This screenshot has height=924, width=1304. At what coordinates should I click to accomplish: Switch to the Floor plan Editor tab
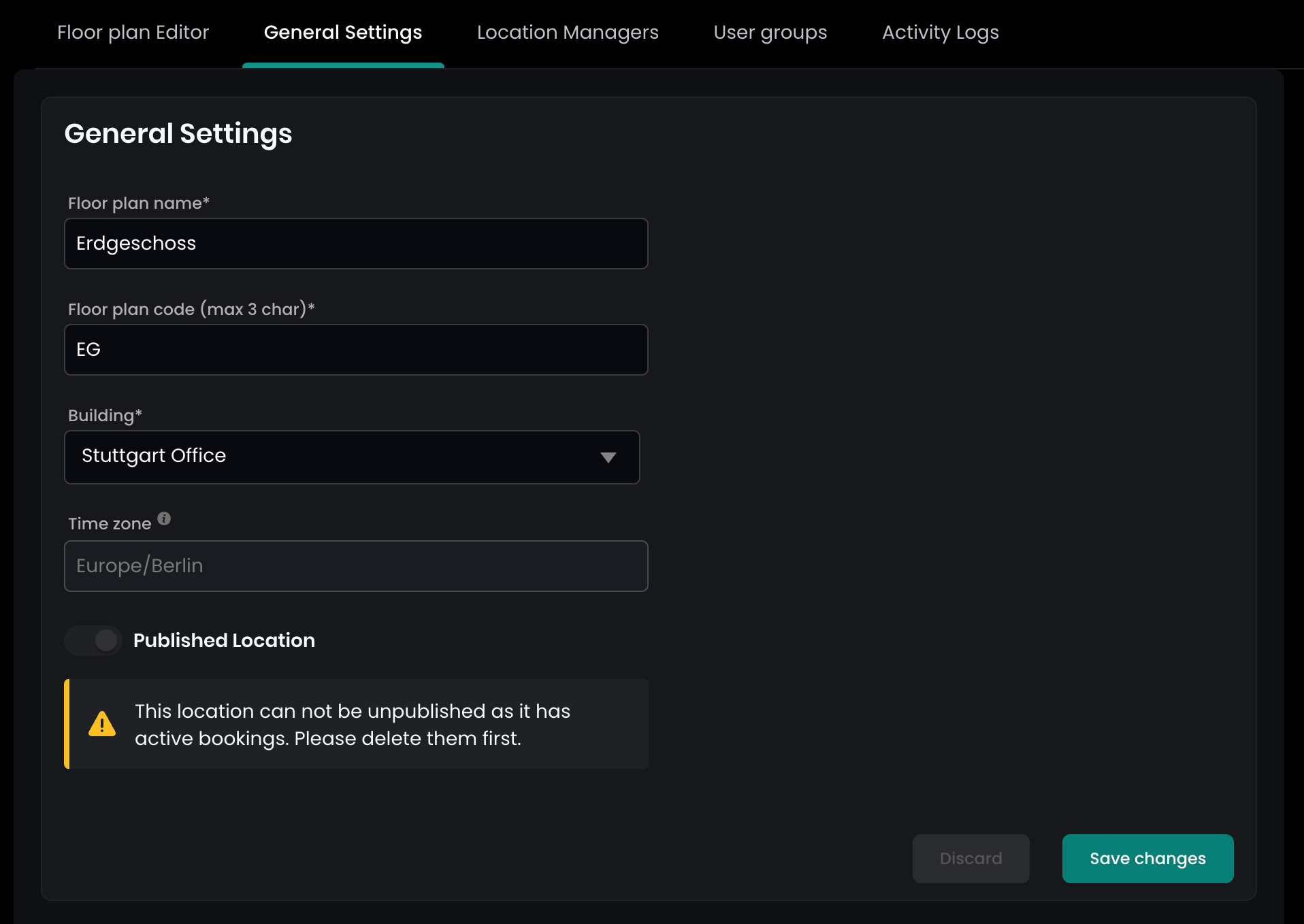click(133, 33)
